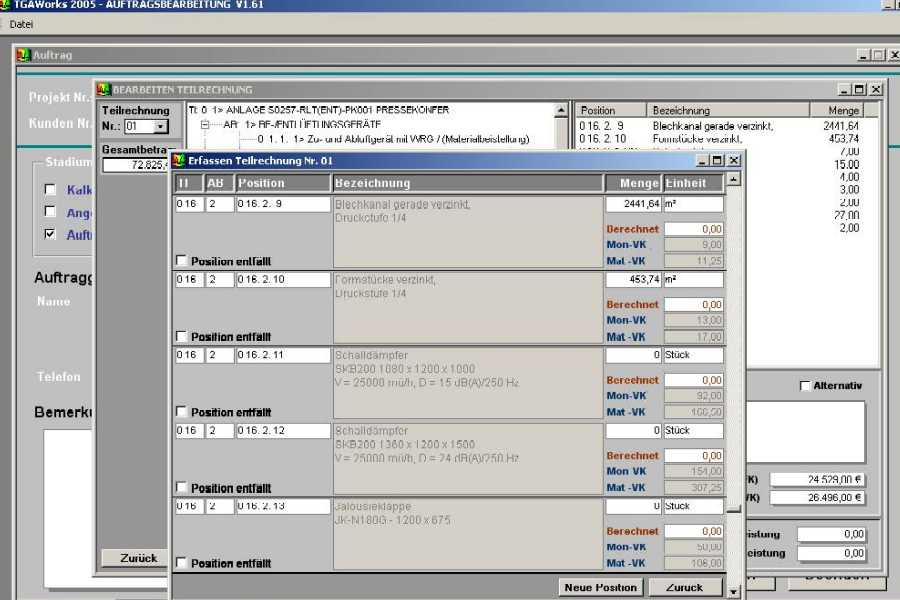Close the Erfassen Teilrechnung Nr. 01 window
The height and width of the screenshot is (600, 900).
point(734,160)
